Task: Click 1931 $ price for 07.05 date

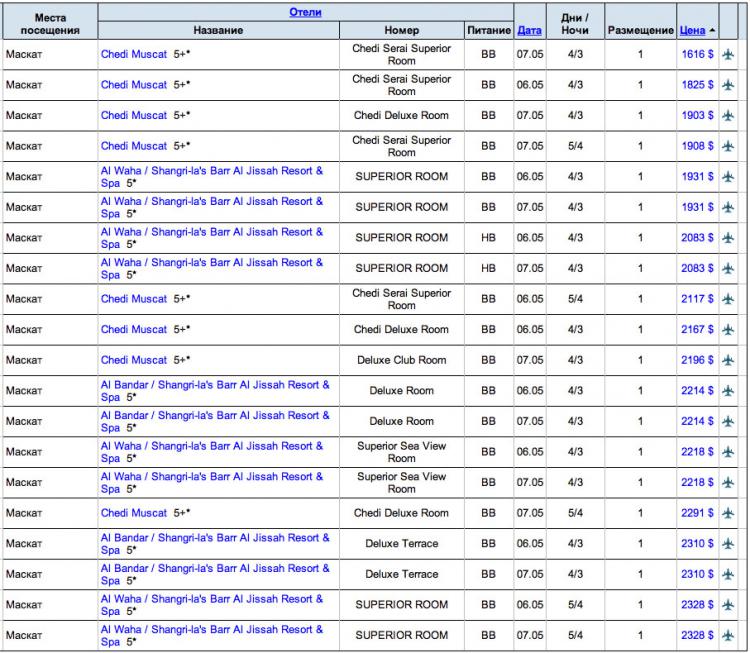Action: click(x=697, y=207)
